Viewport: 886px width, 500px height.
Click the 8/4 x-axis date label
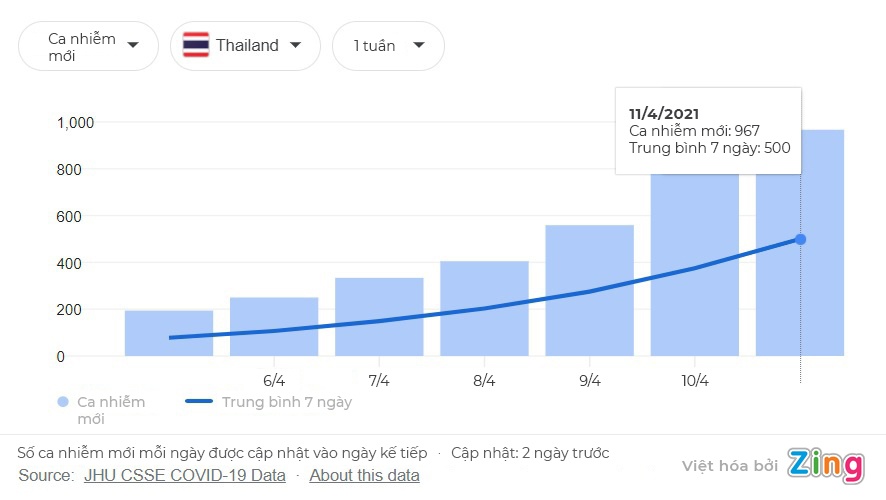click(484, 381)
